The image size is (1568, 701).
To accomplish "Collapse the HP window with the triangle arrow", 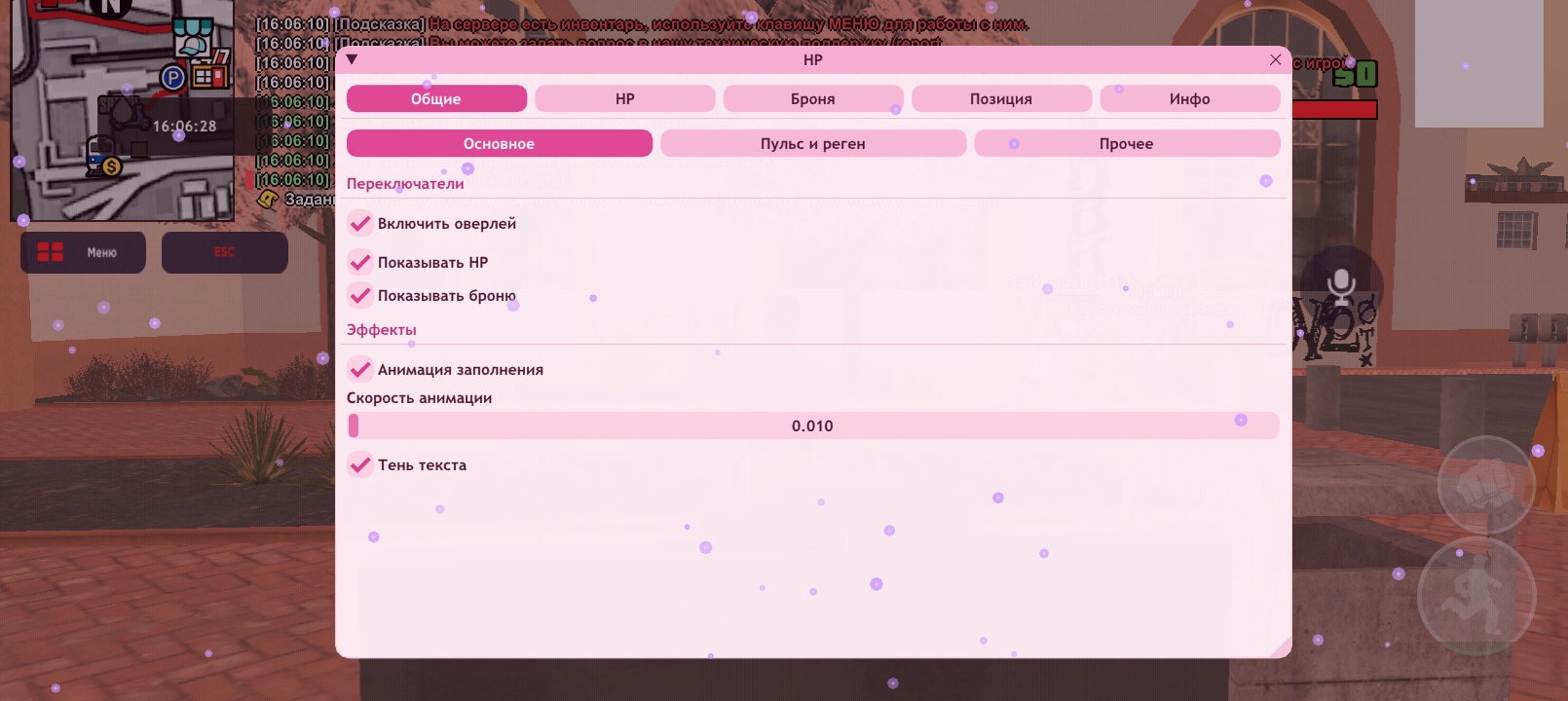I will pos(352,59).
